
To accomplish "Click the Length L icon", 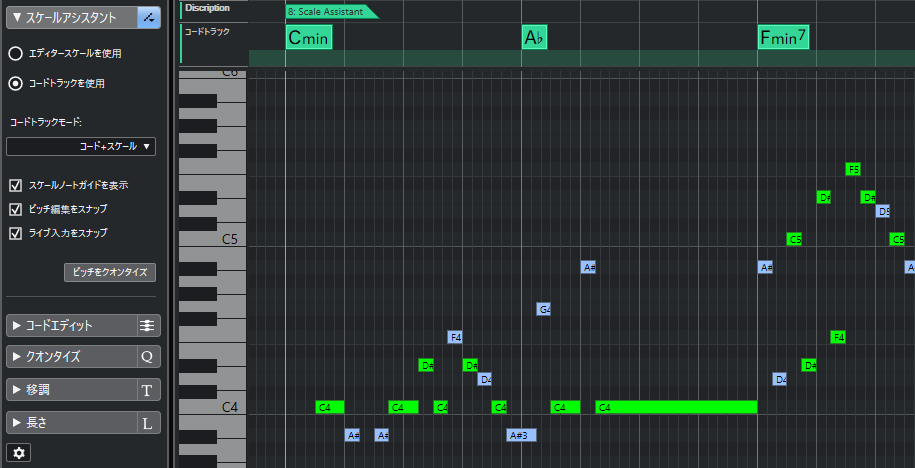I will (148, 423).
